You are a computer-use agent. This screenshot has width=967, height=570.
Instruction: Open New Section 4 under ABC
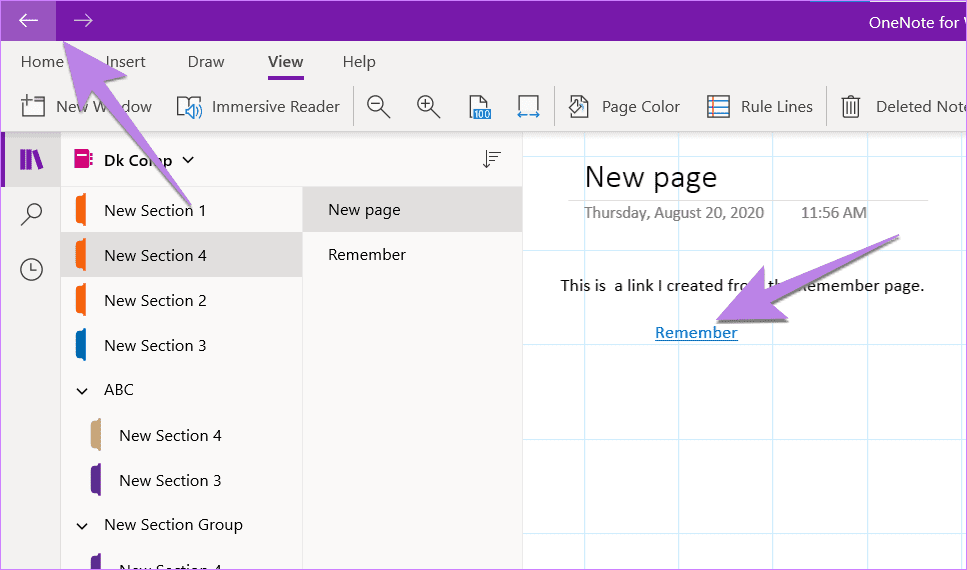coord(181,436)
